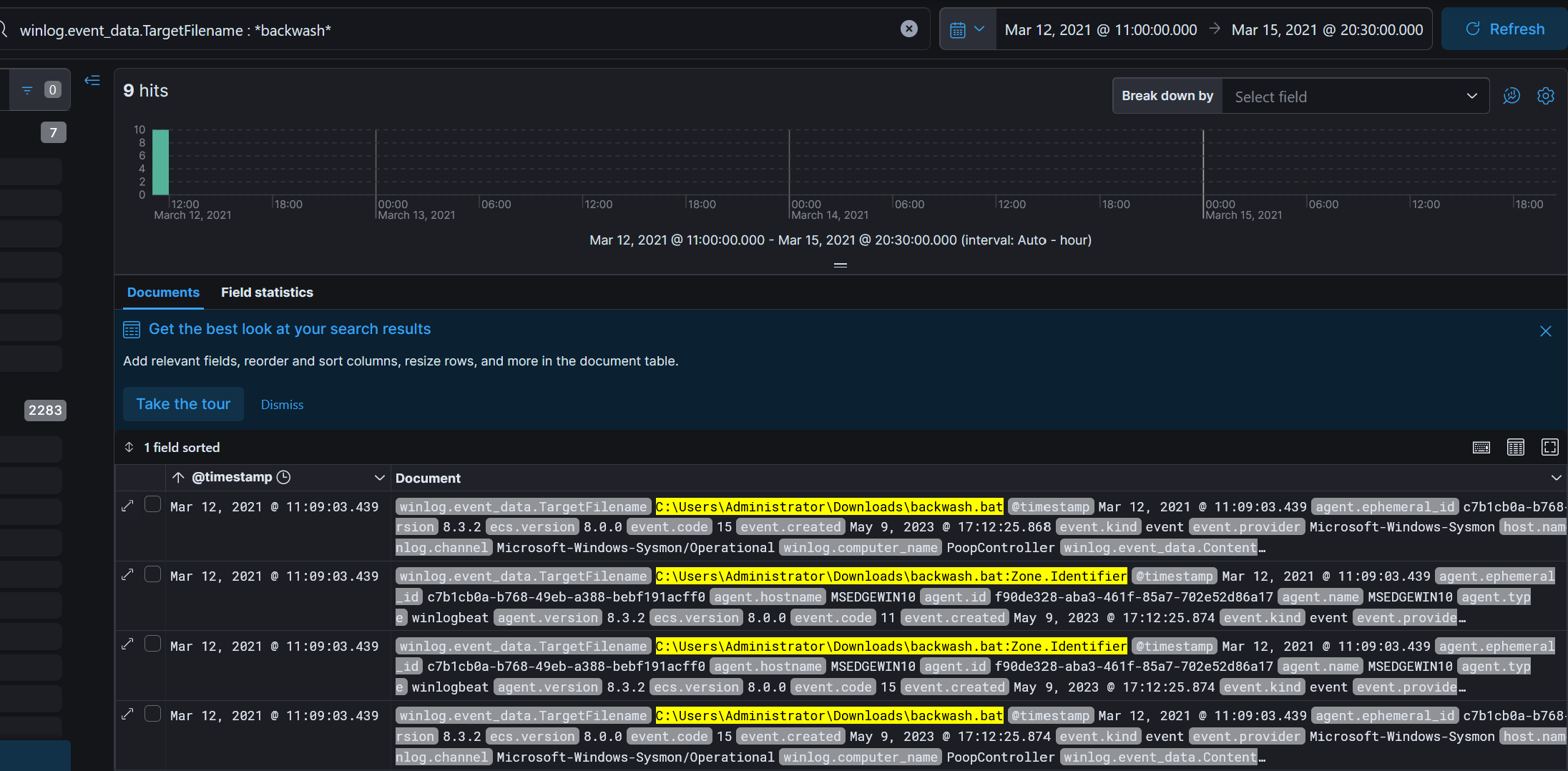This screenshot has height=771, width=1568.
Task: Click the refresh icon inside the Refresh button
Action: point(1473,29)
